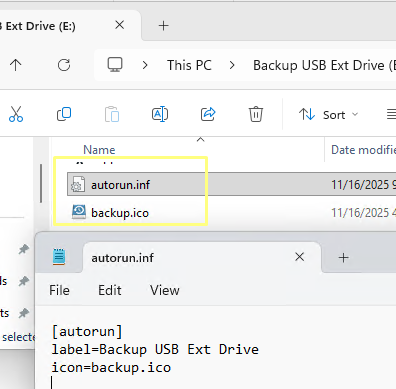Screen dimensions: 396x389
Task: Open the File menu in Notepad
Action: tap(59, 290)
